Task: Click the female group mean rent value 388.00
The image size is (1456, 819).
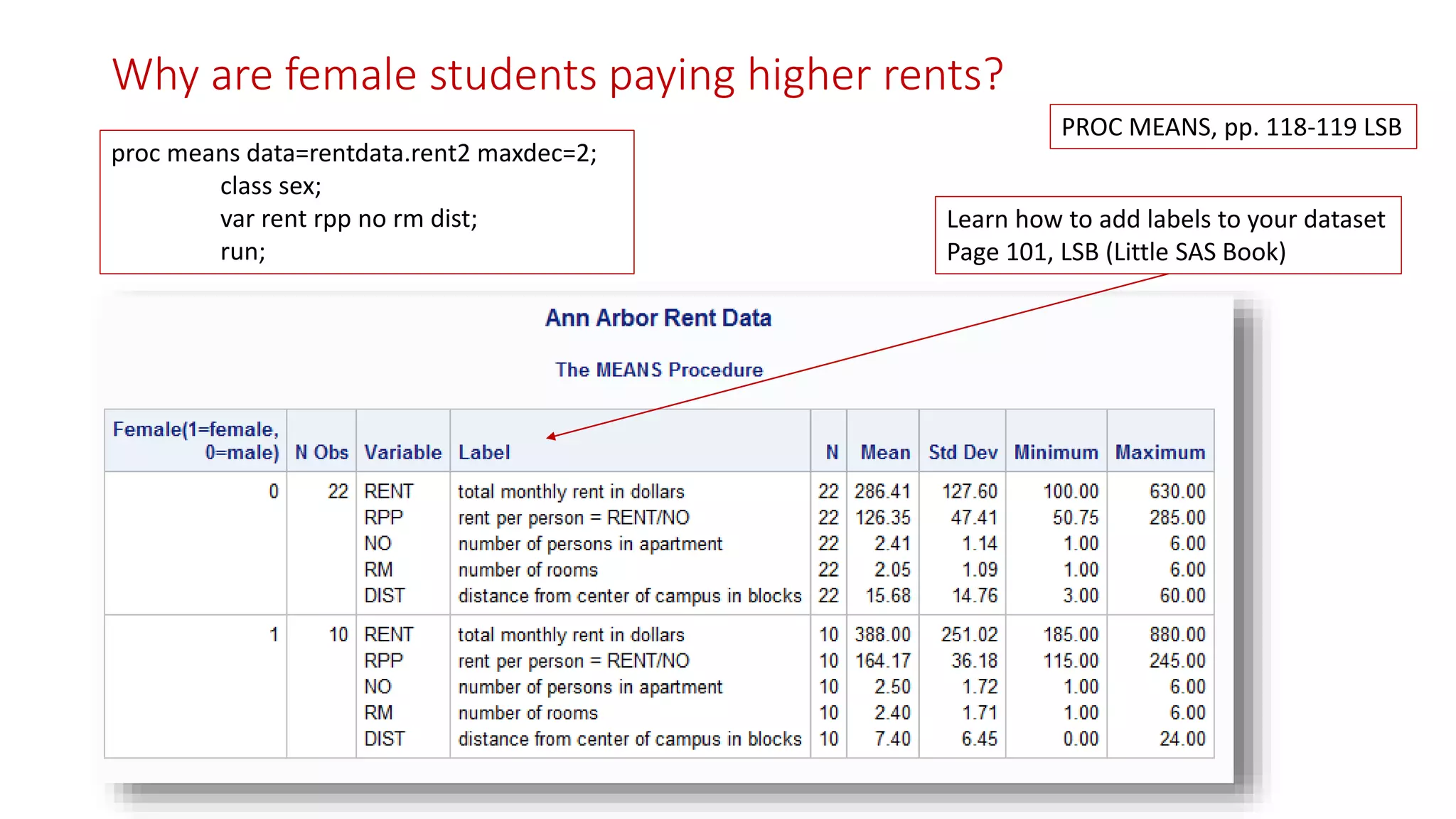Action: pos(882,634)
